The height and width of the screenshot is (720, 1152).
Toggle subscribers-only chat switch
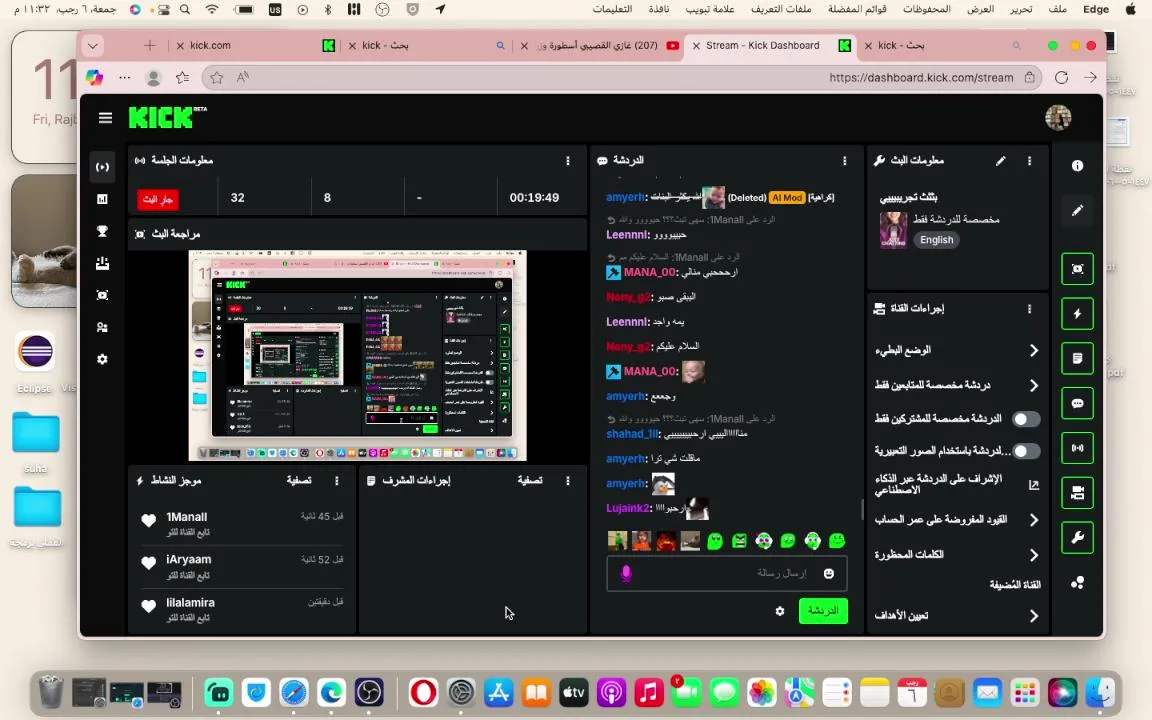click(1026, 419)
